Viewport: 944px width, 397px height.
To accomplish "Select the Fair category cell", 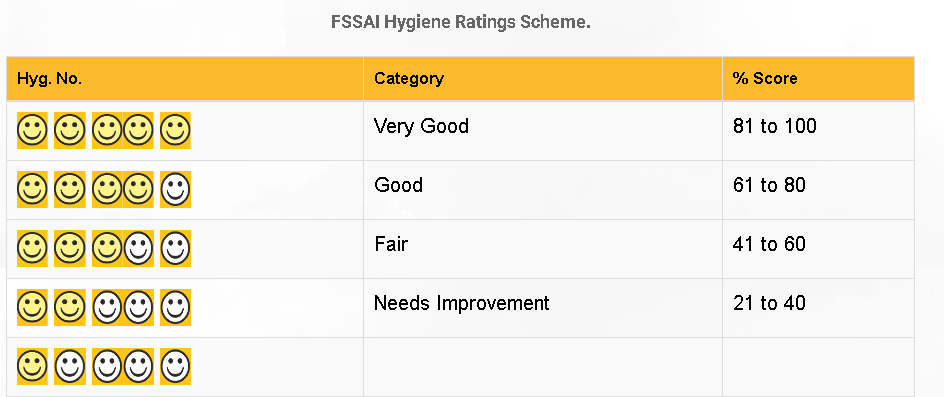I will click(542, 249).
